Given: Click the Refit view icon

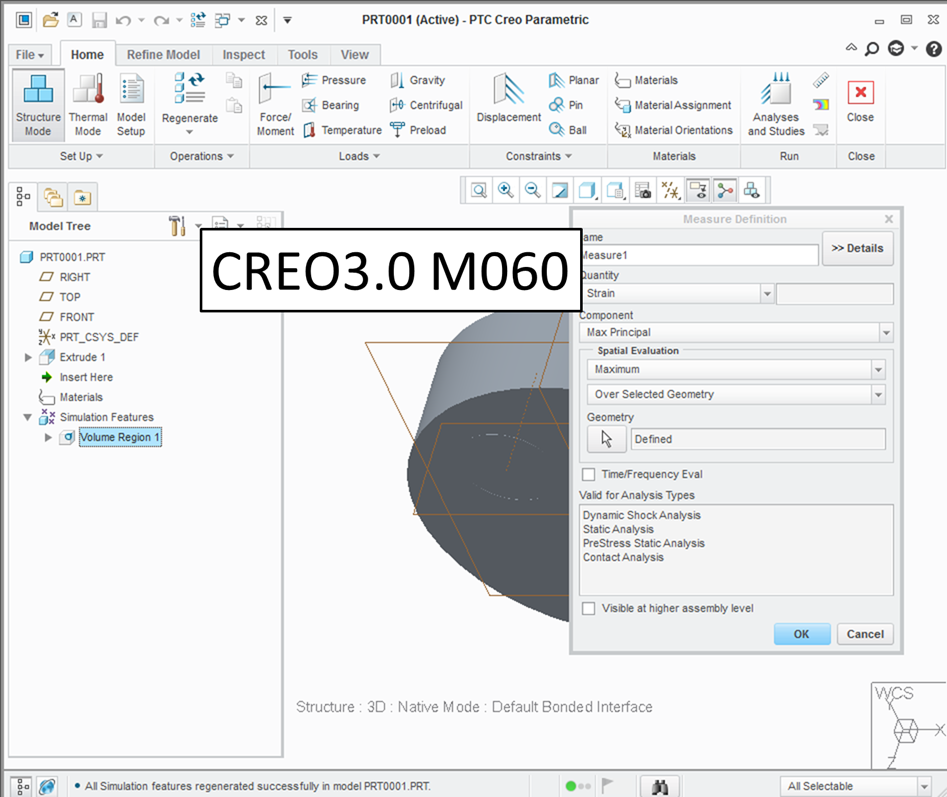Looking at the screenshot, I should click(479, 191).
